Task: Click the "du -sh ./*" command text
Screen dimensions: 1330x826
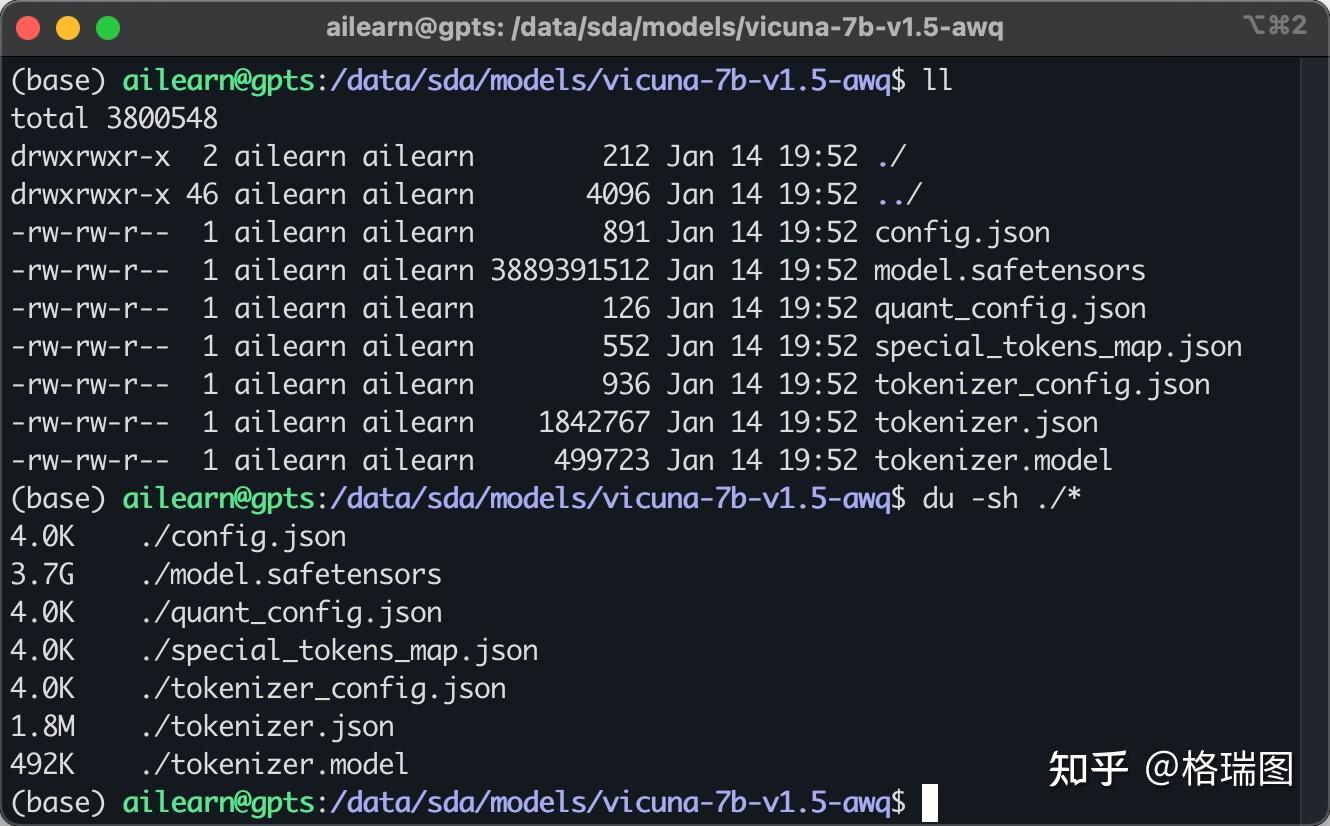Action: pyautogui.click(x=1001, y=498)
